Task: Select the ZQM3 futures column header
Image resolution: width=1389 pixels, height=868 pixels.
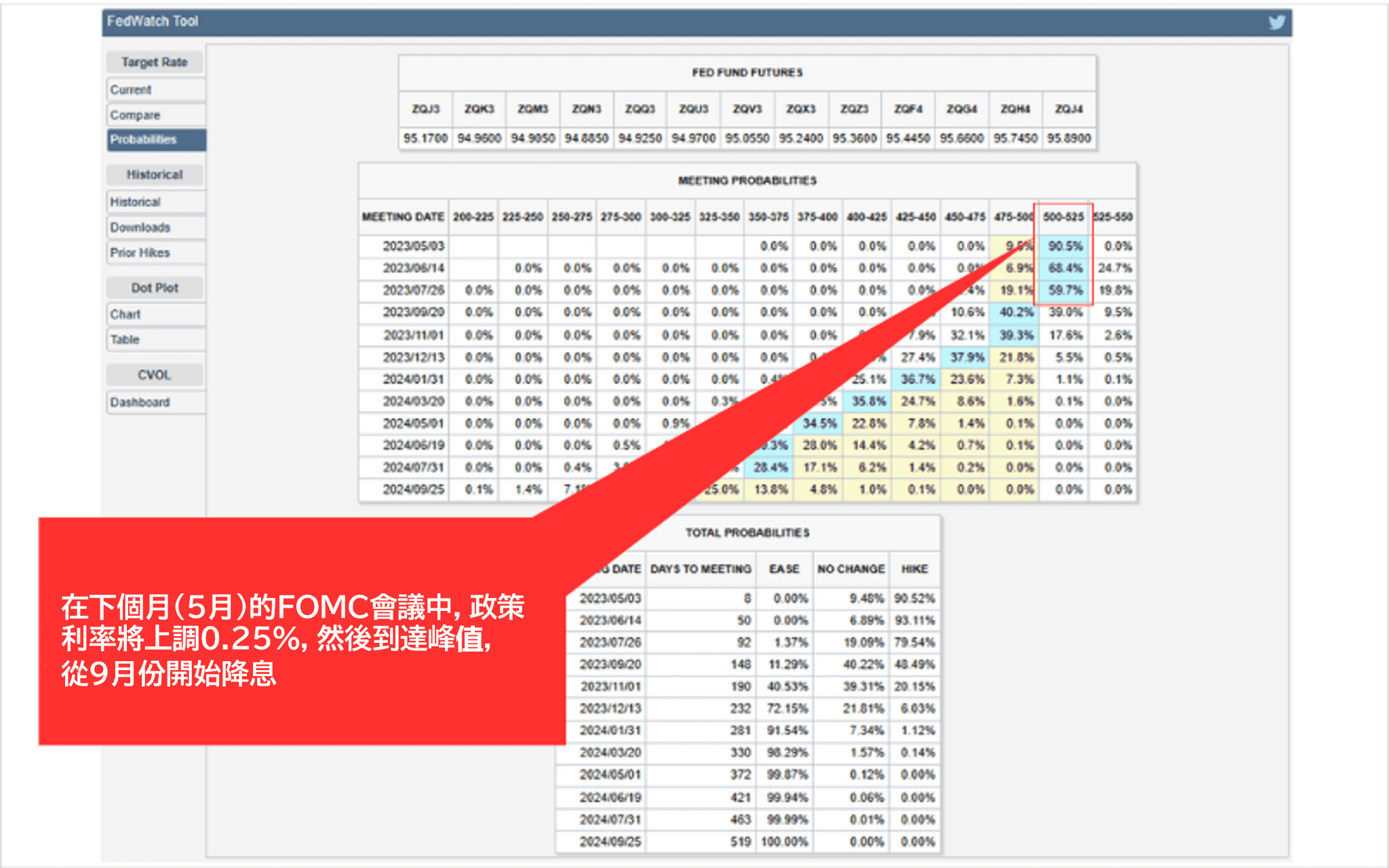Action: (x=532, y=108)
